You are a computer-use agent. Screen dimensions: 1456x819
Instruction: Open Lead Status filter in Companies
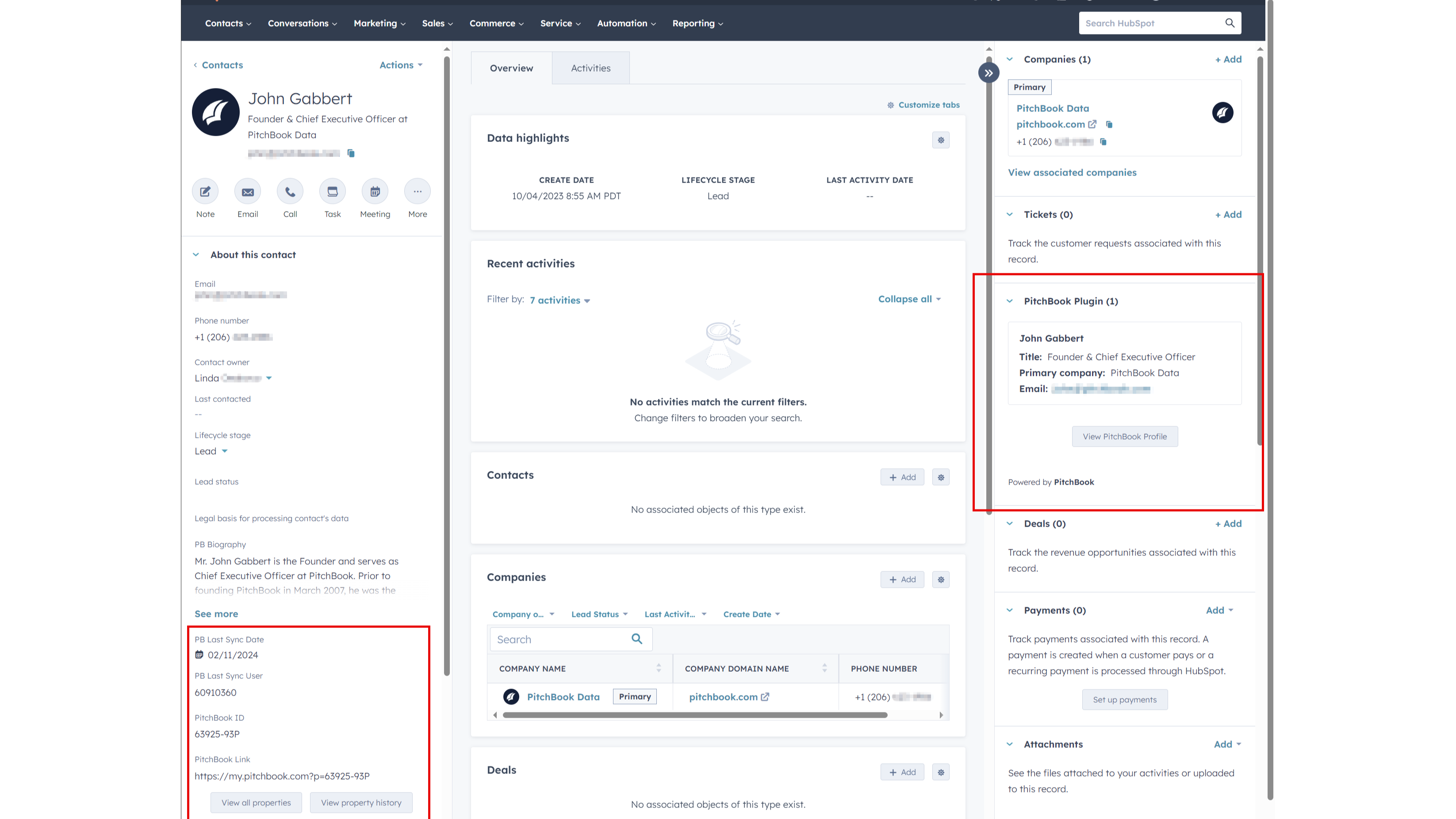point(599,614)
